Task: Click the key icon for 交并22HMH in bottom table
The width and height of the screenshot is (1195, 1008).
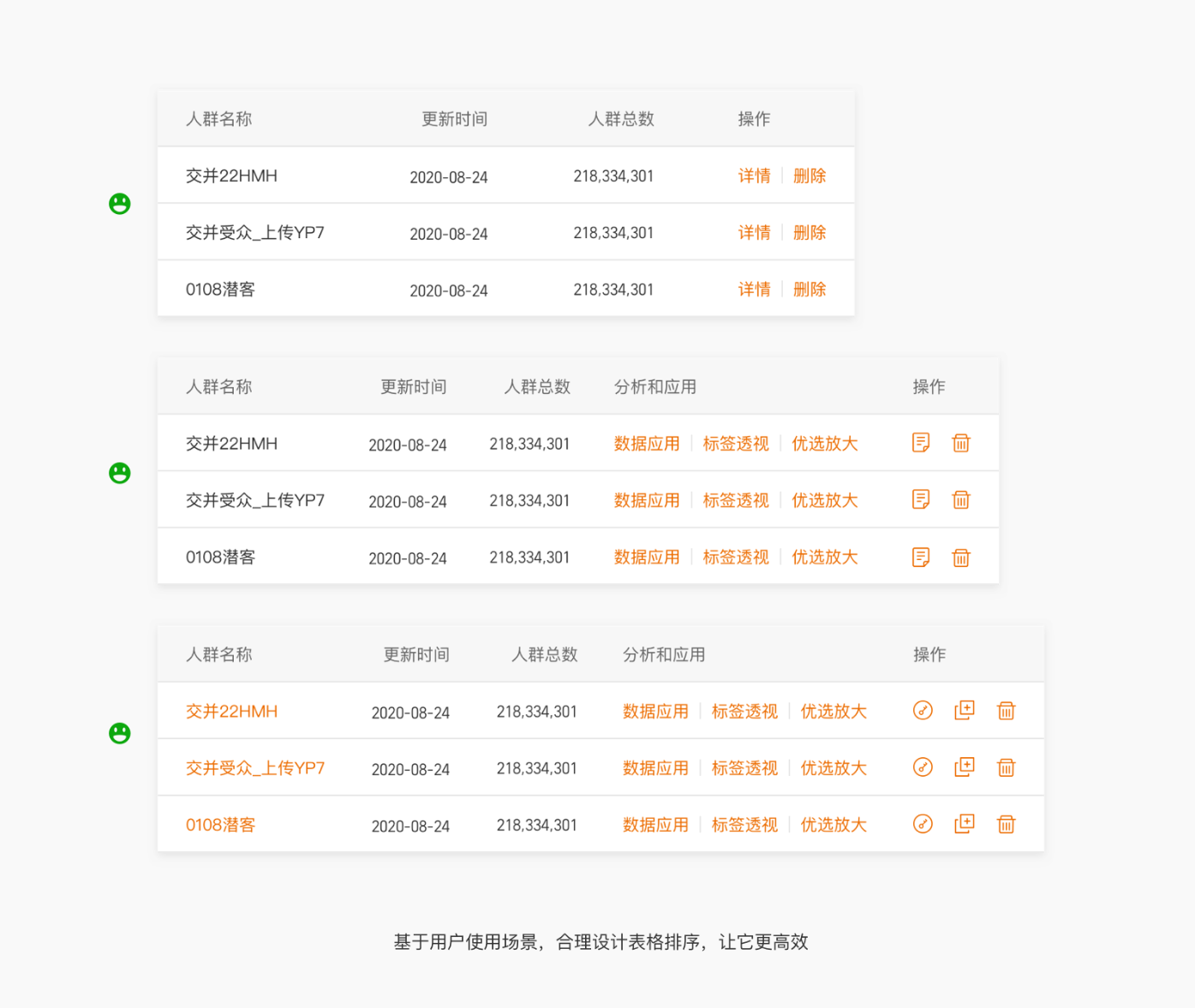Action: click(x=923, y=710)
